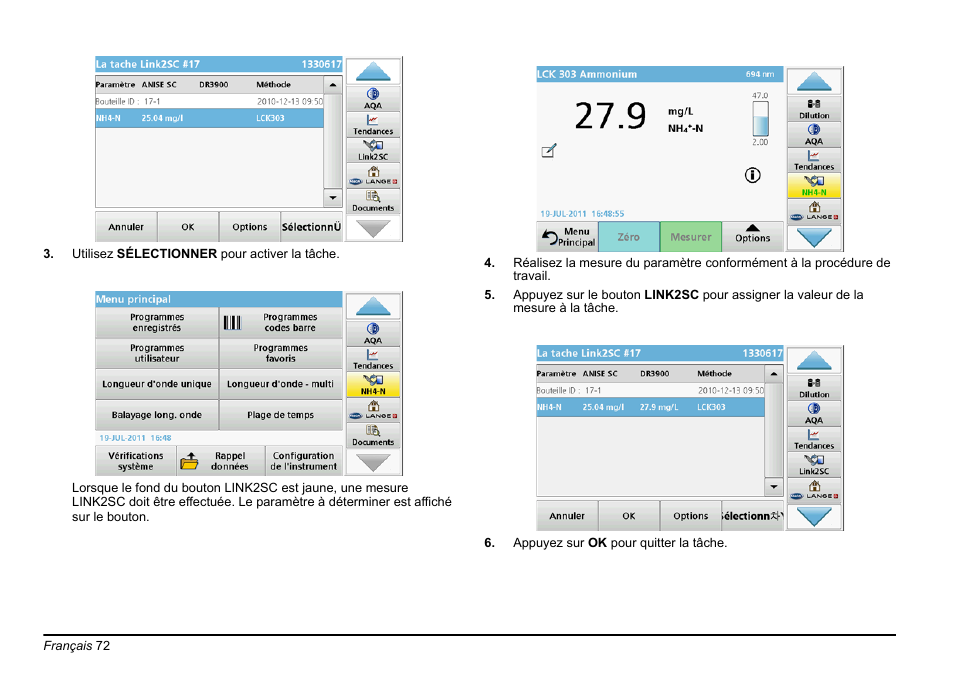Open Link2SC icon in step 3 task screen
The width and height of the screenshot is (954, 674).
coord(373,150)
